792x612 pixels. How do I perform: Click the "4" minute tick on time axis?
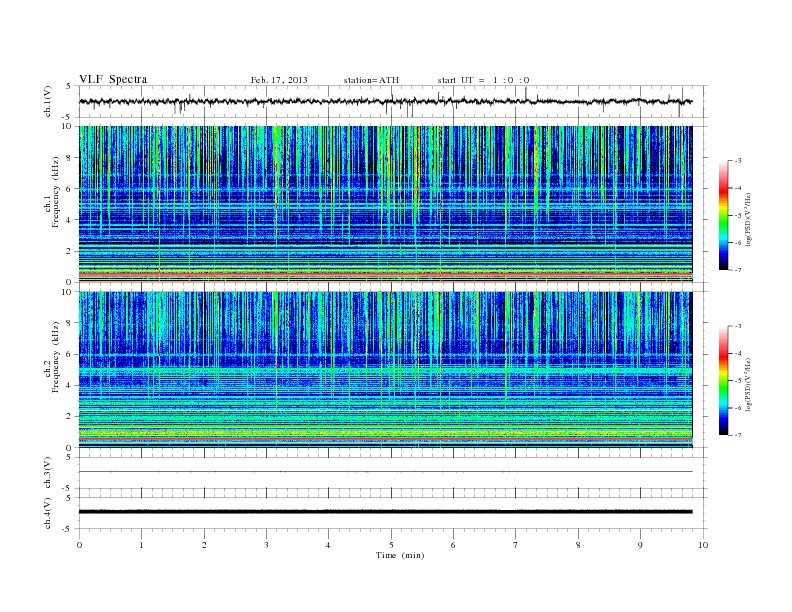click(328, 545)
